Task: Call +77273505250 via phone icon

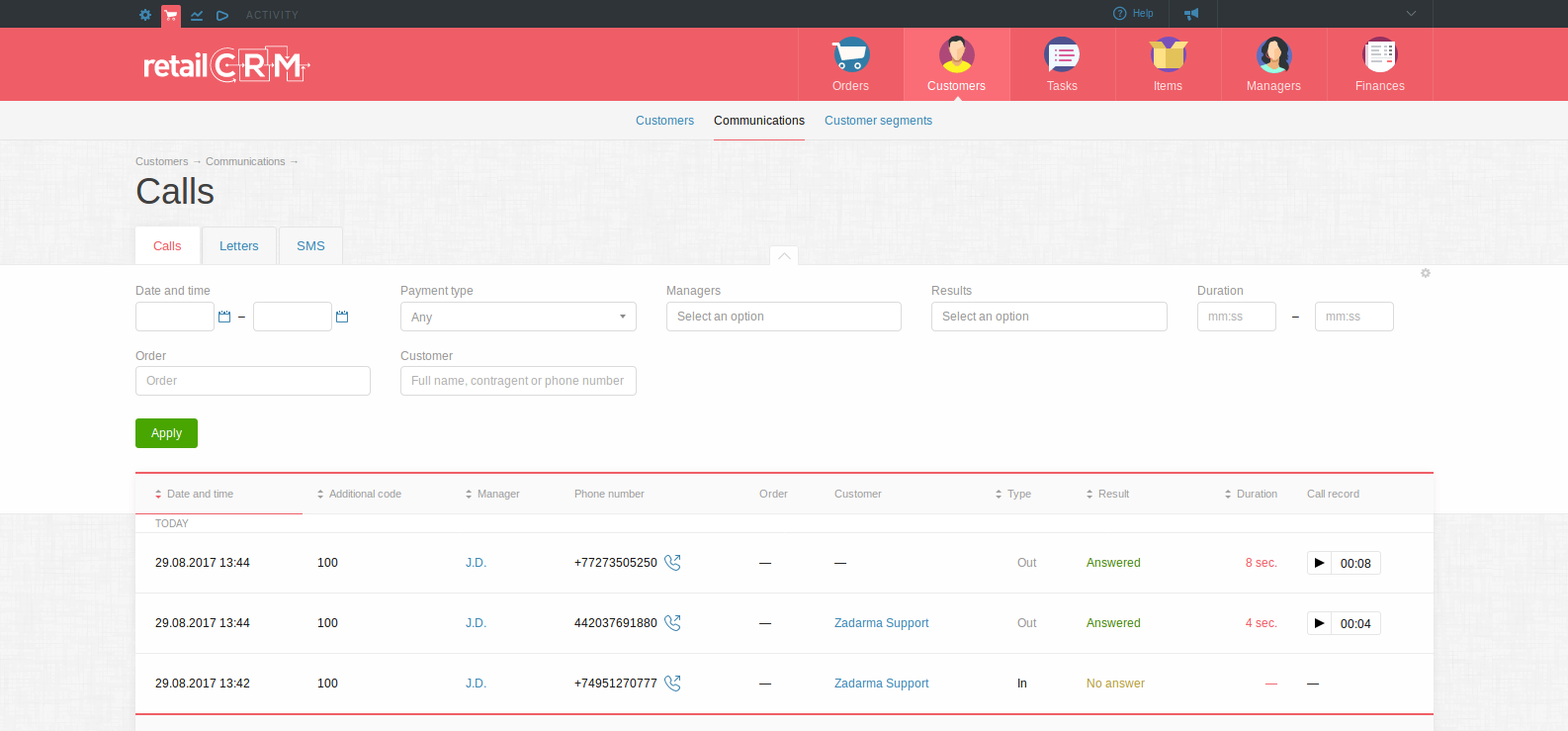Action: [672, 562]
